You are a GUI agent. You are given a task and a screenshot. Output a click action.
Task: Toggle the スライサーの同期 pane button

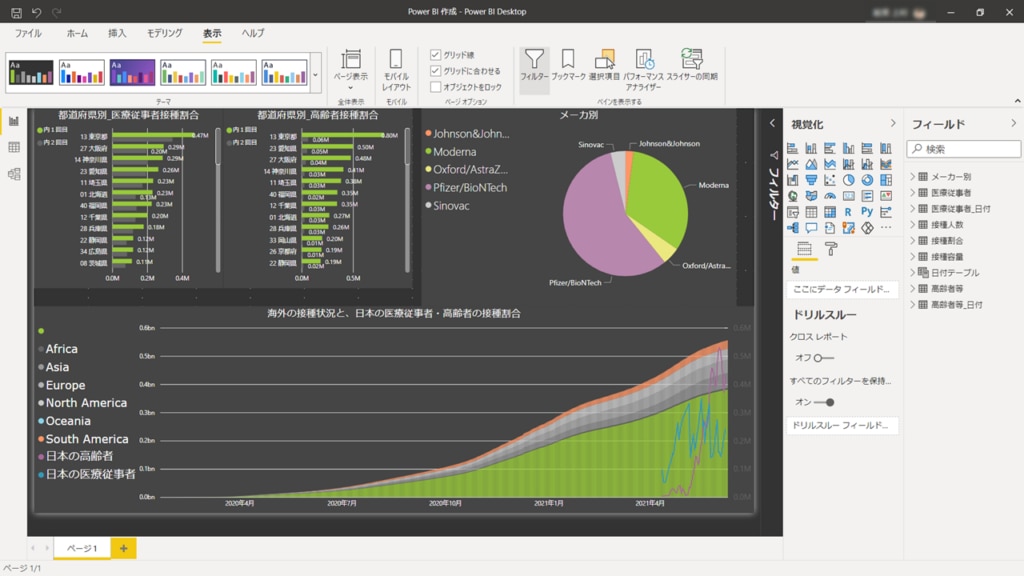pyautogui.click(x=692, y=65)
